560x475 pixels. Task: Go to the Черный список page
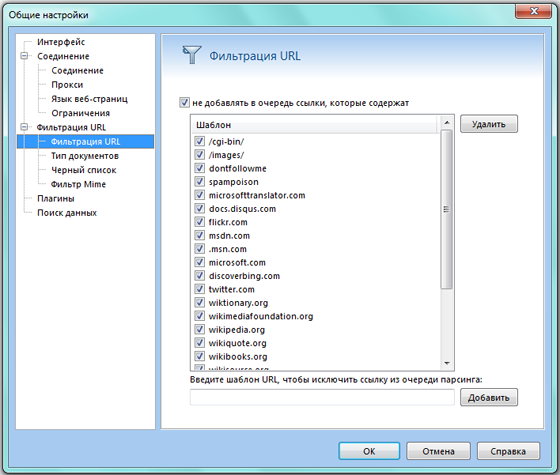[x=84, y=170]
